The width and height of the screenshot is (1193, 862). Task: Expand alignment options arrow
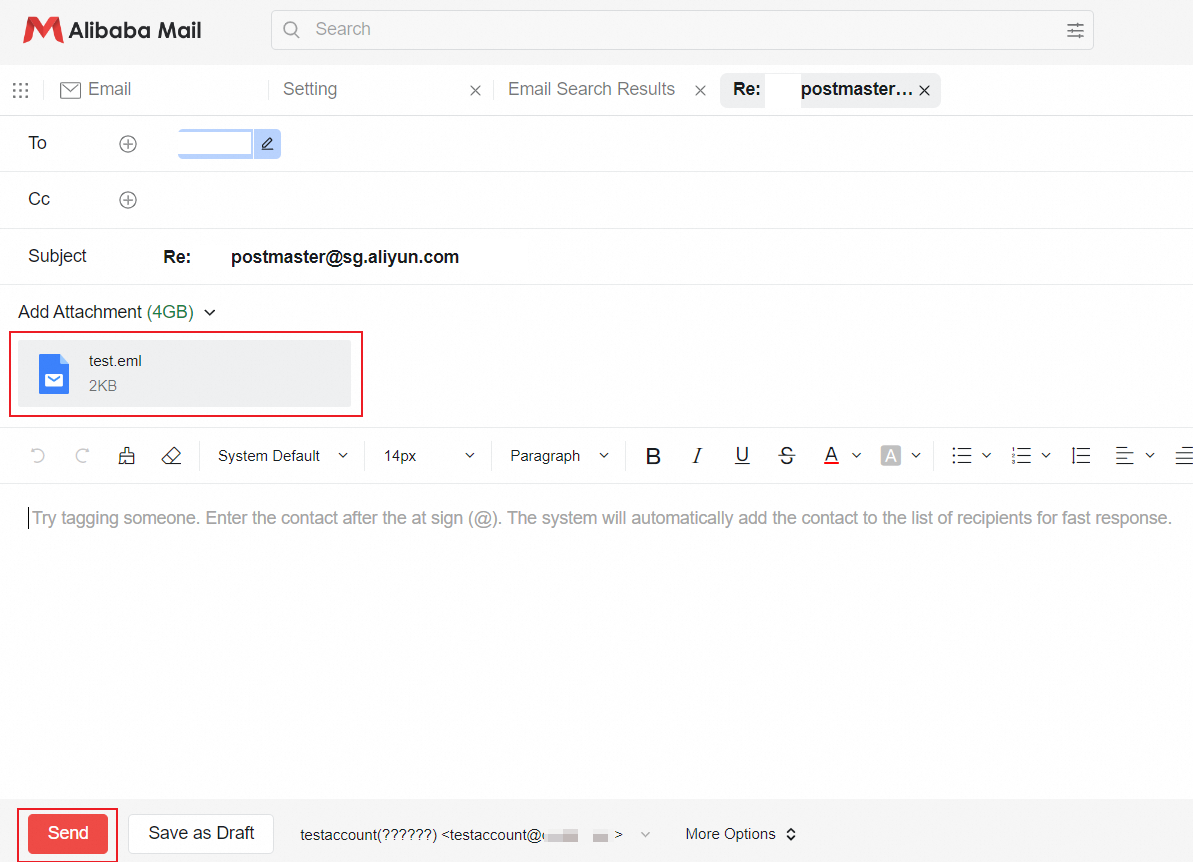tap(1150, 456)
